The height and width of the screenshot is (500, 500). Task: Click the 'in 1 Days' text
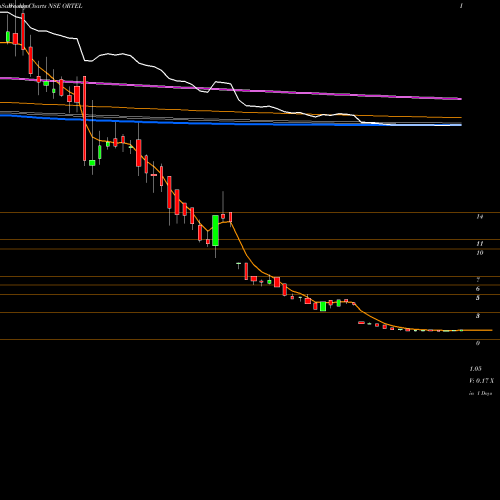coord(481,393)
